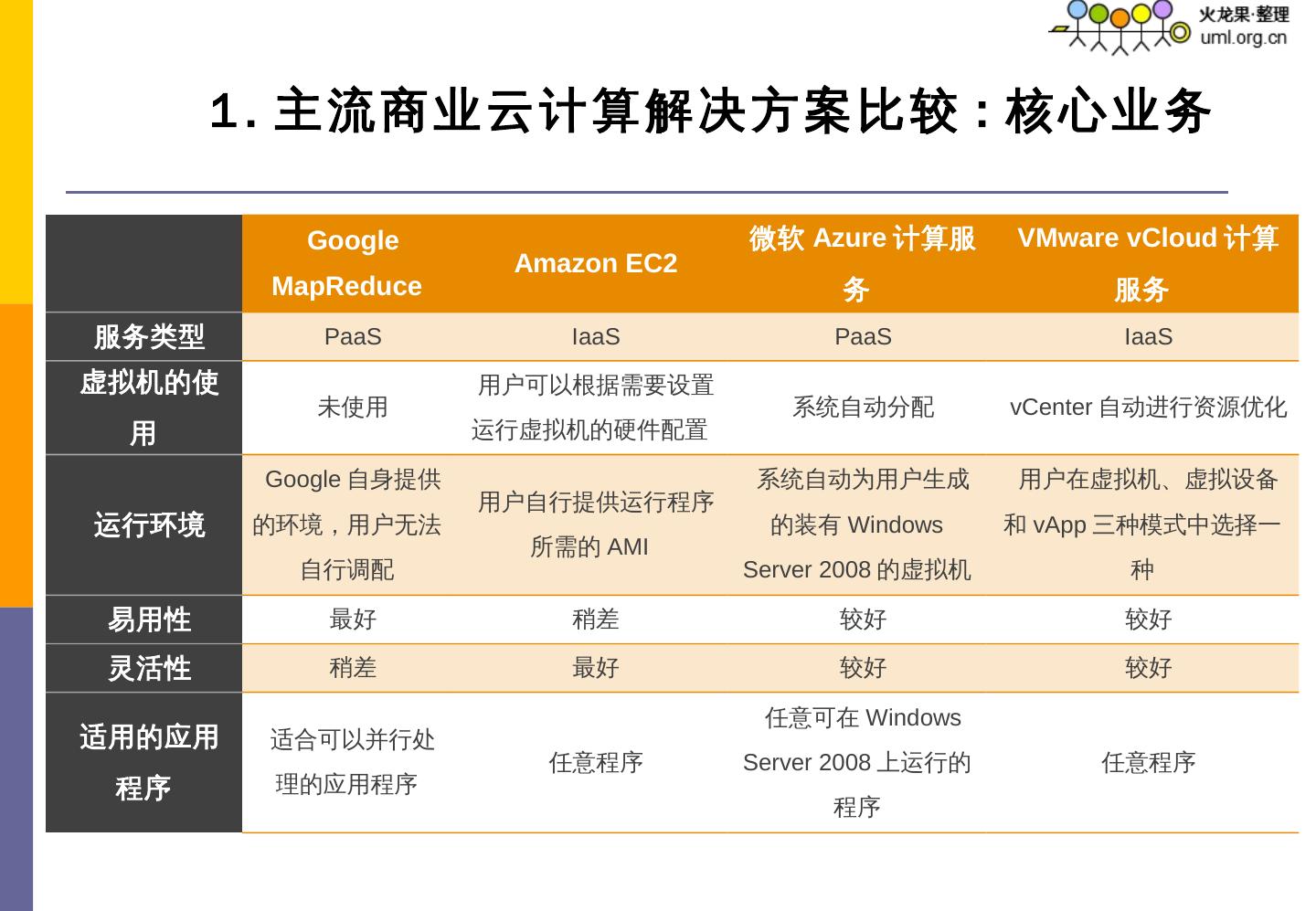Click 最好 in the 灵活性 row
This screenshot has width=1316, height=911.
[x=596, y=668]
